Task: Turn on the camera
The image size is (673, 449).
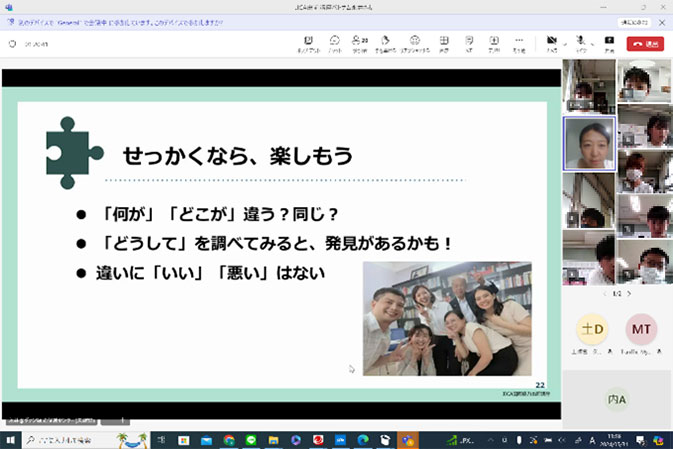Action: [552, 44]
